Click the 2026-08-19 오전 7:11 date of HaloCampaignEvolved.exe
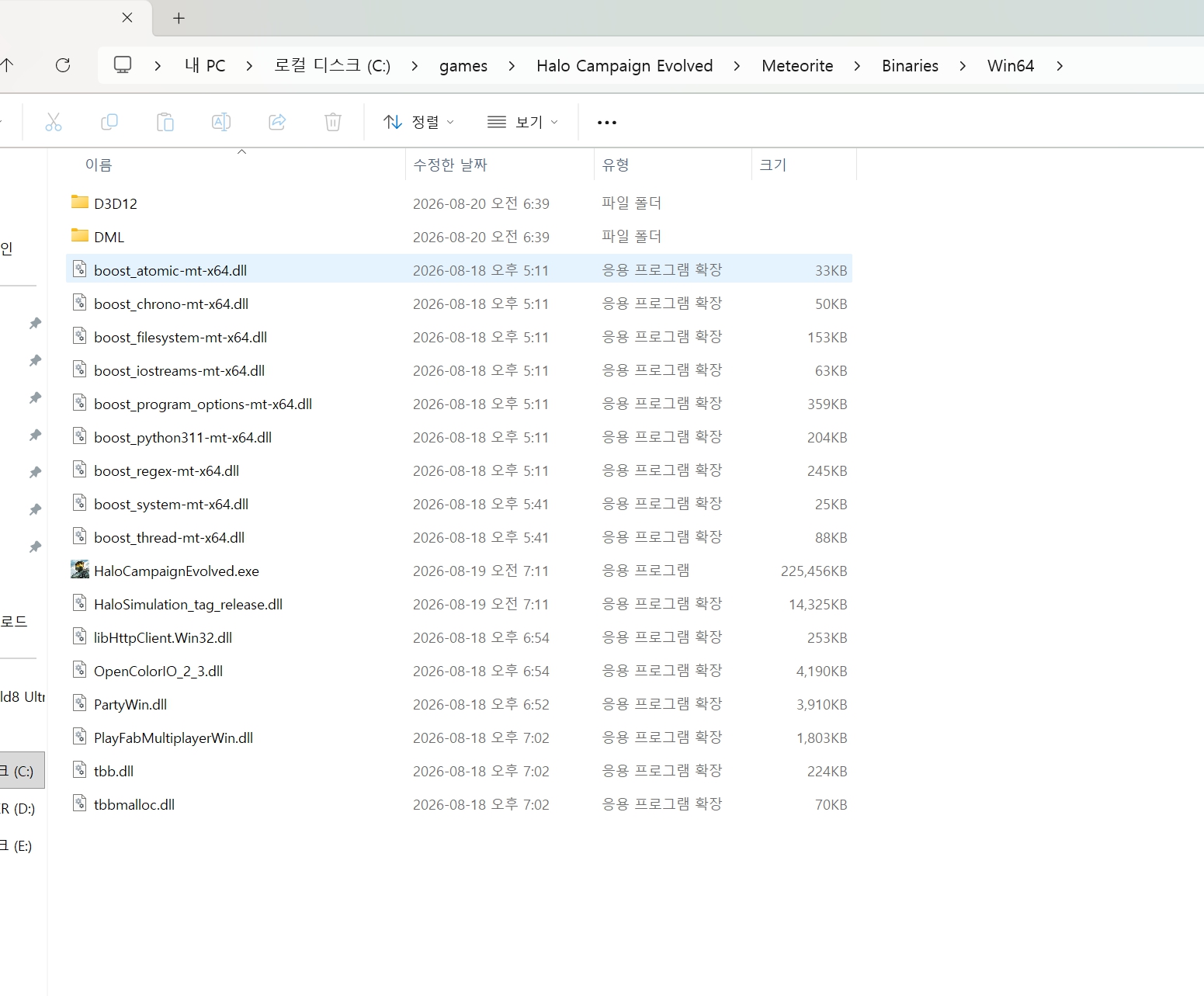Viewport: 1204px width, 996px height. 481,571
